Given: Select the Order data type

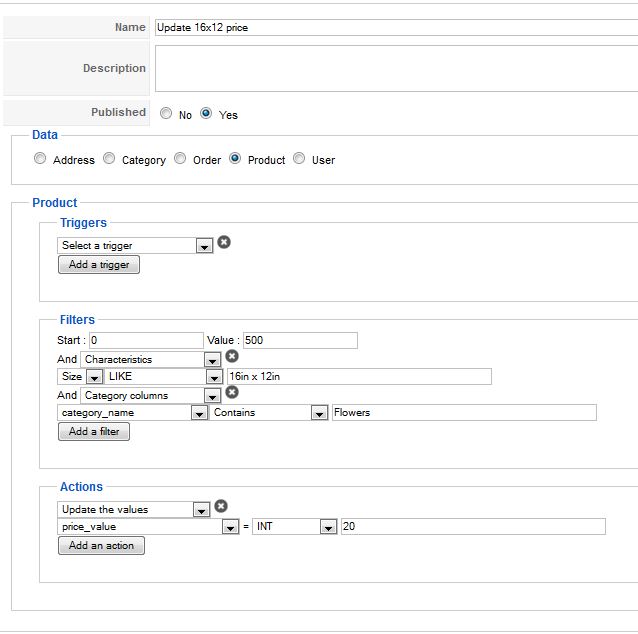Looking at the screenshot, I should click(x=180, y=159).
